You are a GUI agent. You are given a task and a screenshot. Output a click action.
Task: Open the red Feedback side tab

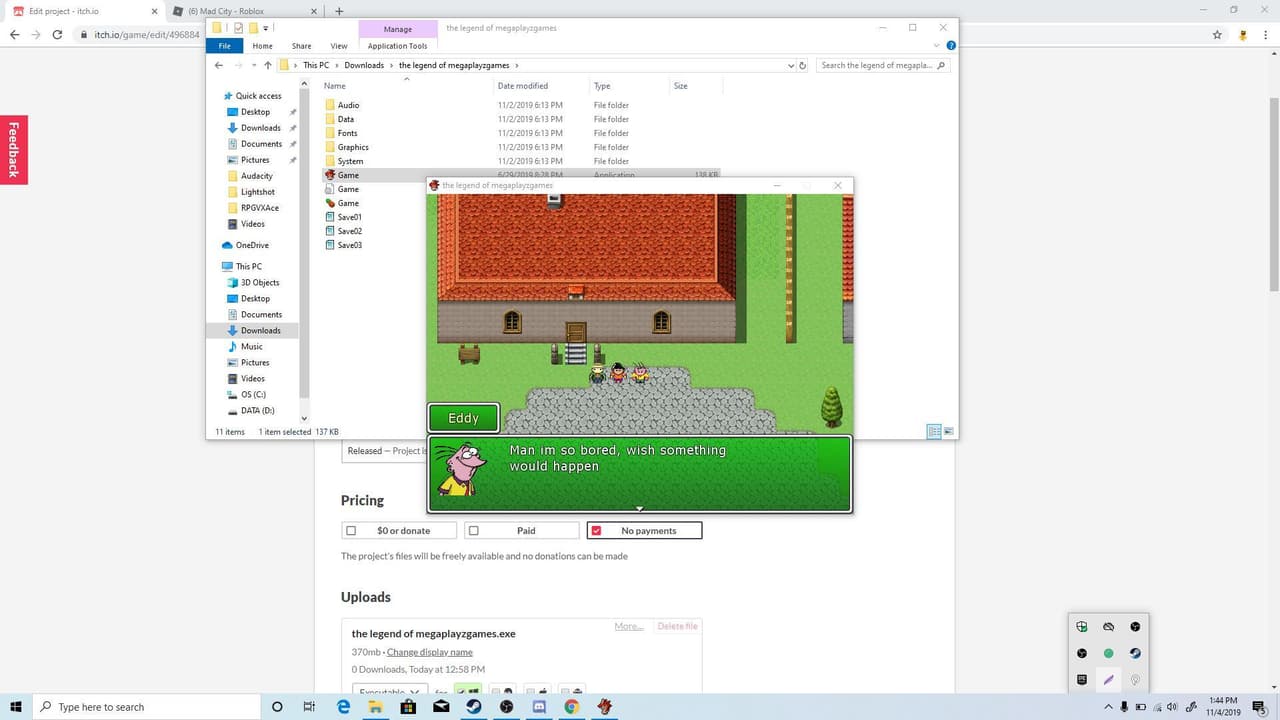click(14, 150)
